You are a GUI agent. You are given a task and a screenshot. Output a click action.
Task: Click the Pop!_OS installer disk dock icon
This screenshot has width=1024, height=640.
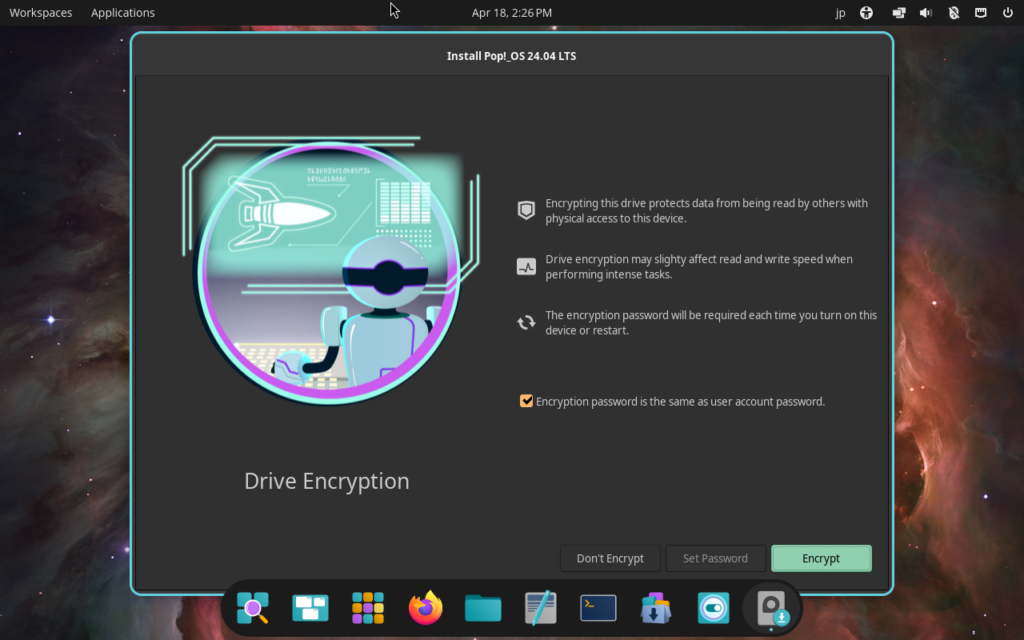[x=772, y=608]
